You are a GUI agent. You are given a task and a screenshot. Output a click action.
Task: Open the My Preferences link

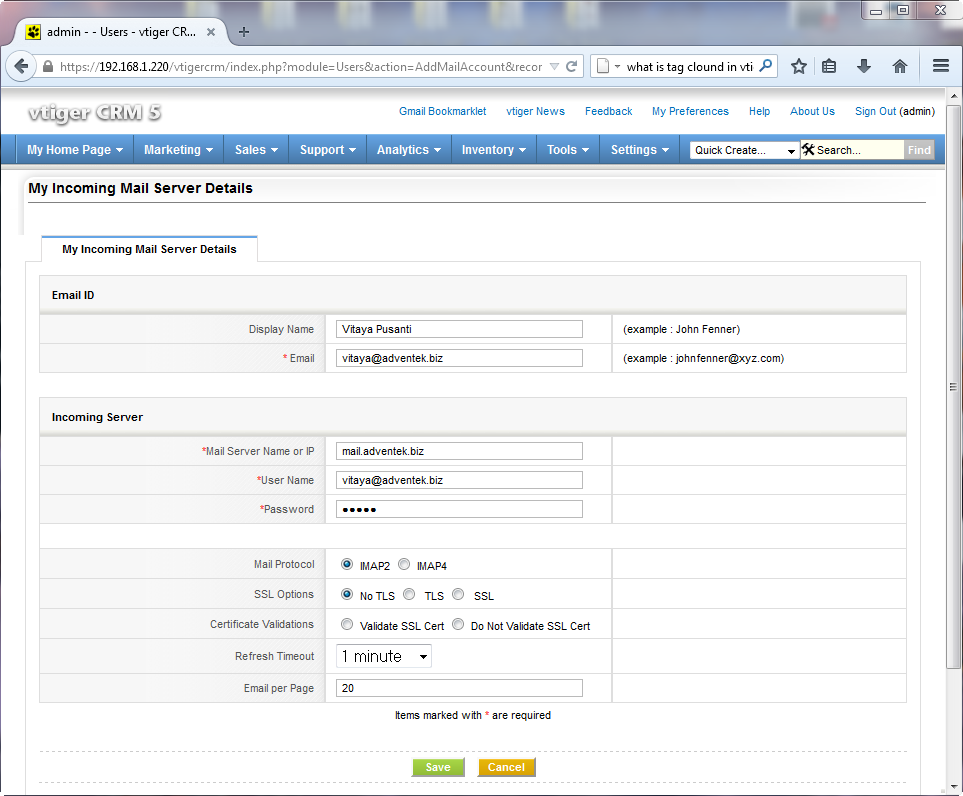(x=690, y=111)
